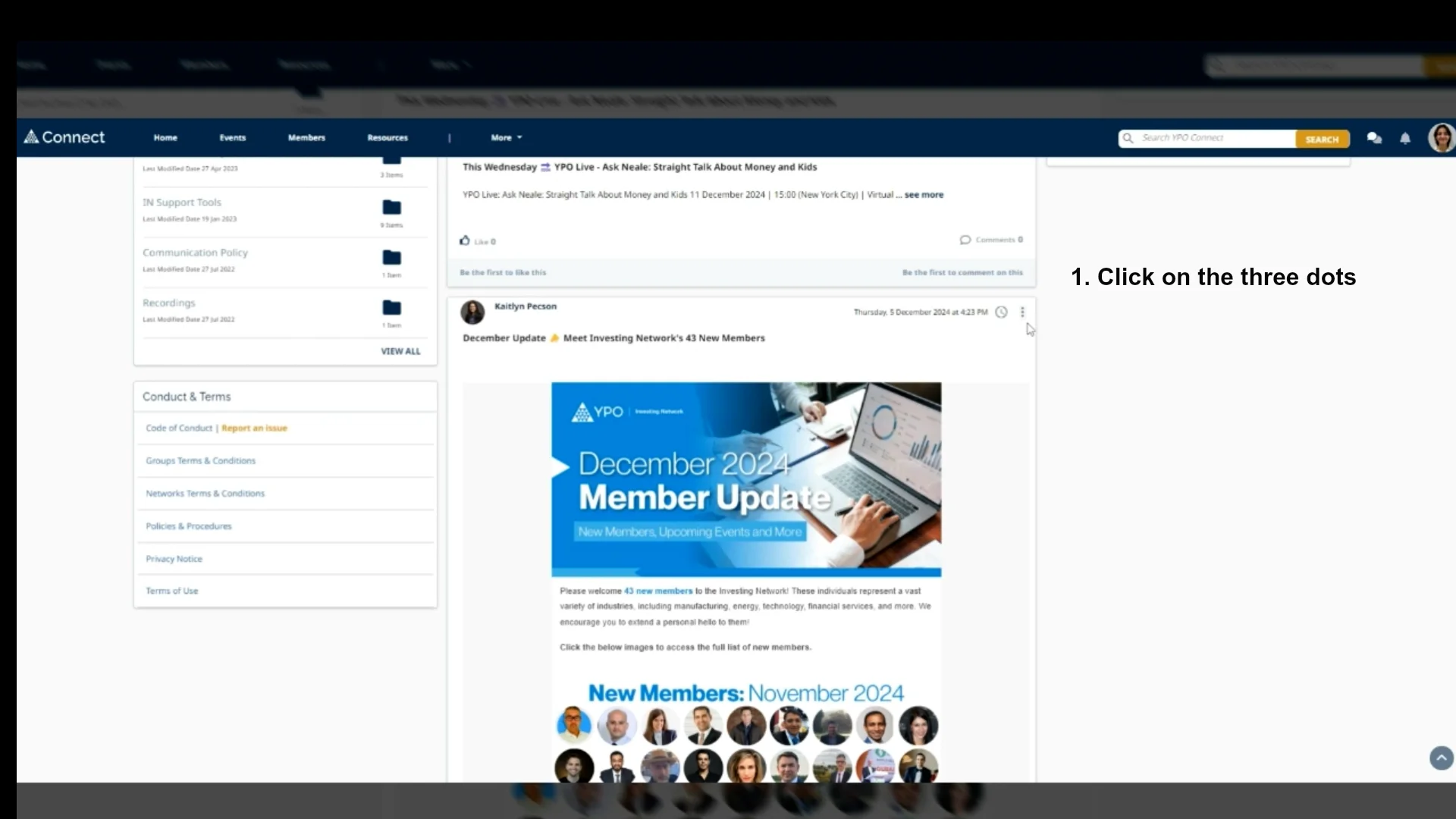Viewport: 1456px width, 819px height.
Task: Click Be the first to comment on this
Action: (962, 272)
